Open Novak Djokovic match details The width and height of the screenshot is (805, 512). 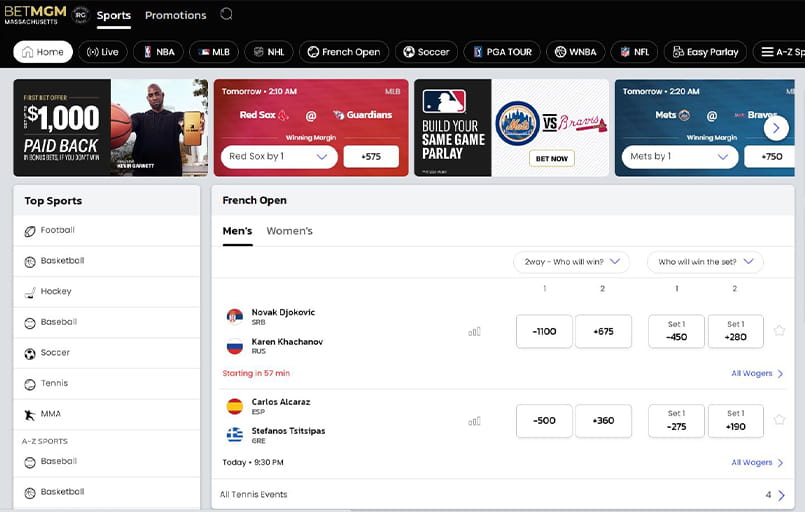click(283, 312)
